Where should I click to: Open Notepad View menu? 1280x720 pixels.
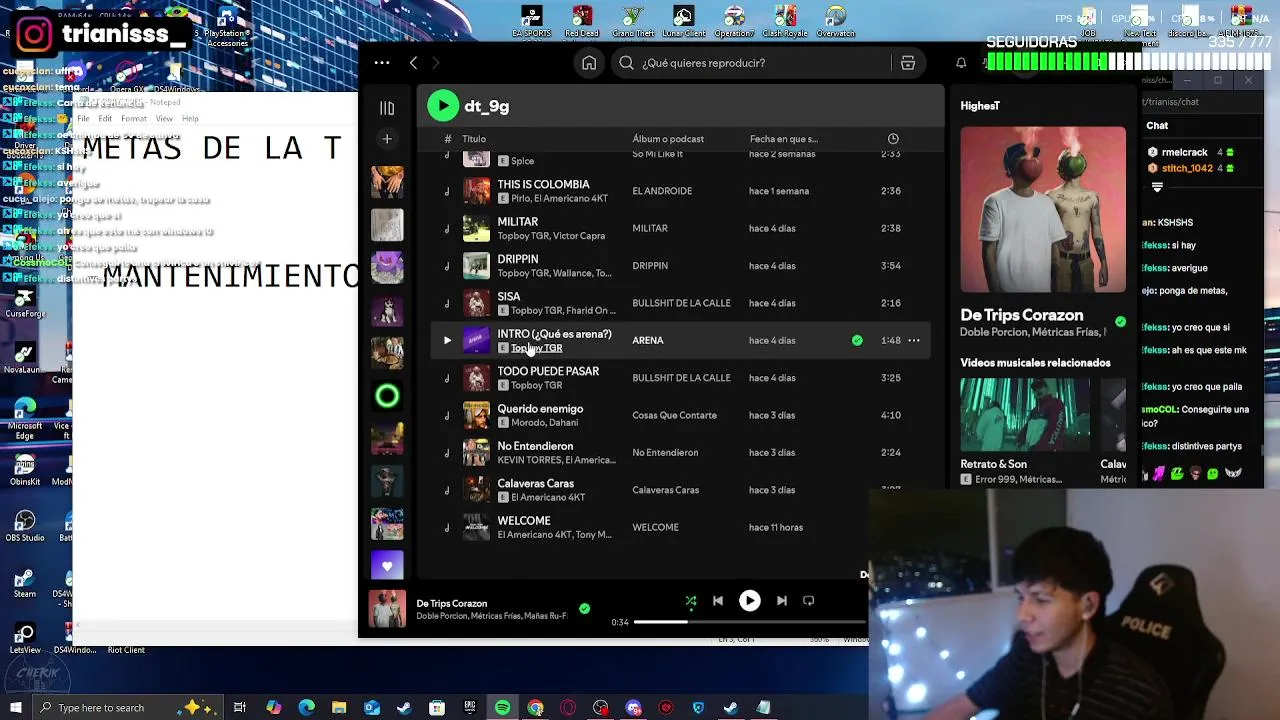coord(164,119)
